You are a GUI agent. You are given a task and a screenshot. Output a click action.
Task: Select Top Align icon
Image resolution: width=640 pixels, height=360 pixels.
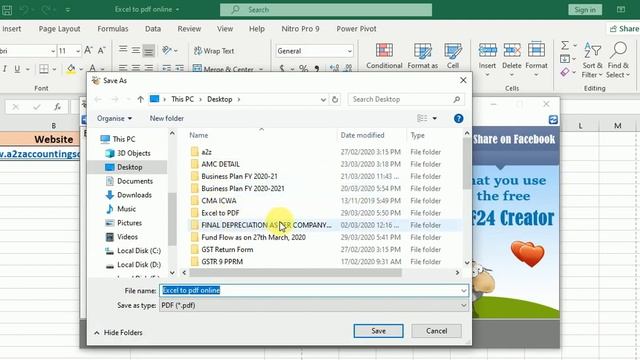pos(122,51)
